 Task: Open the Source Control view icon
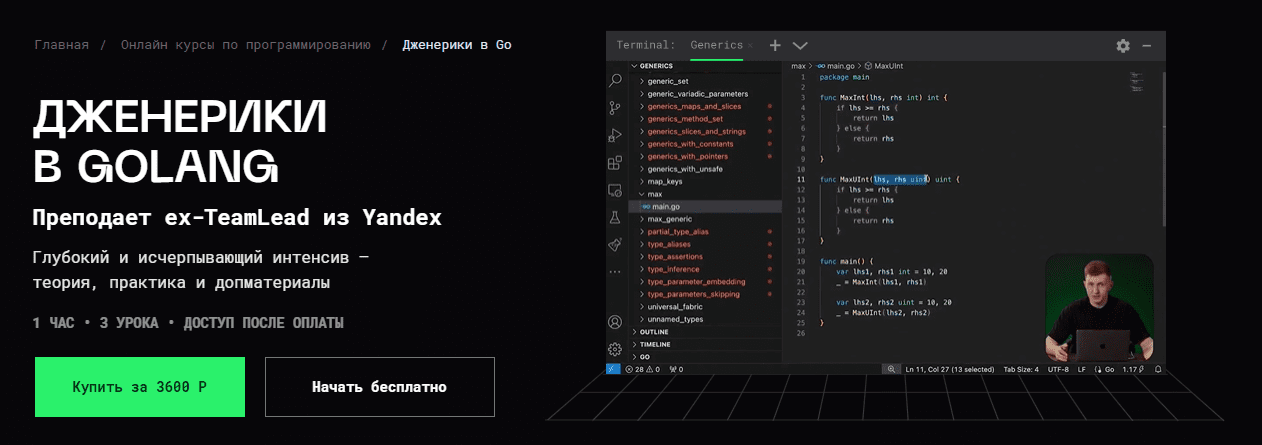click(615, 108)
